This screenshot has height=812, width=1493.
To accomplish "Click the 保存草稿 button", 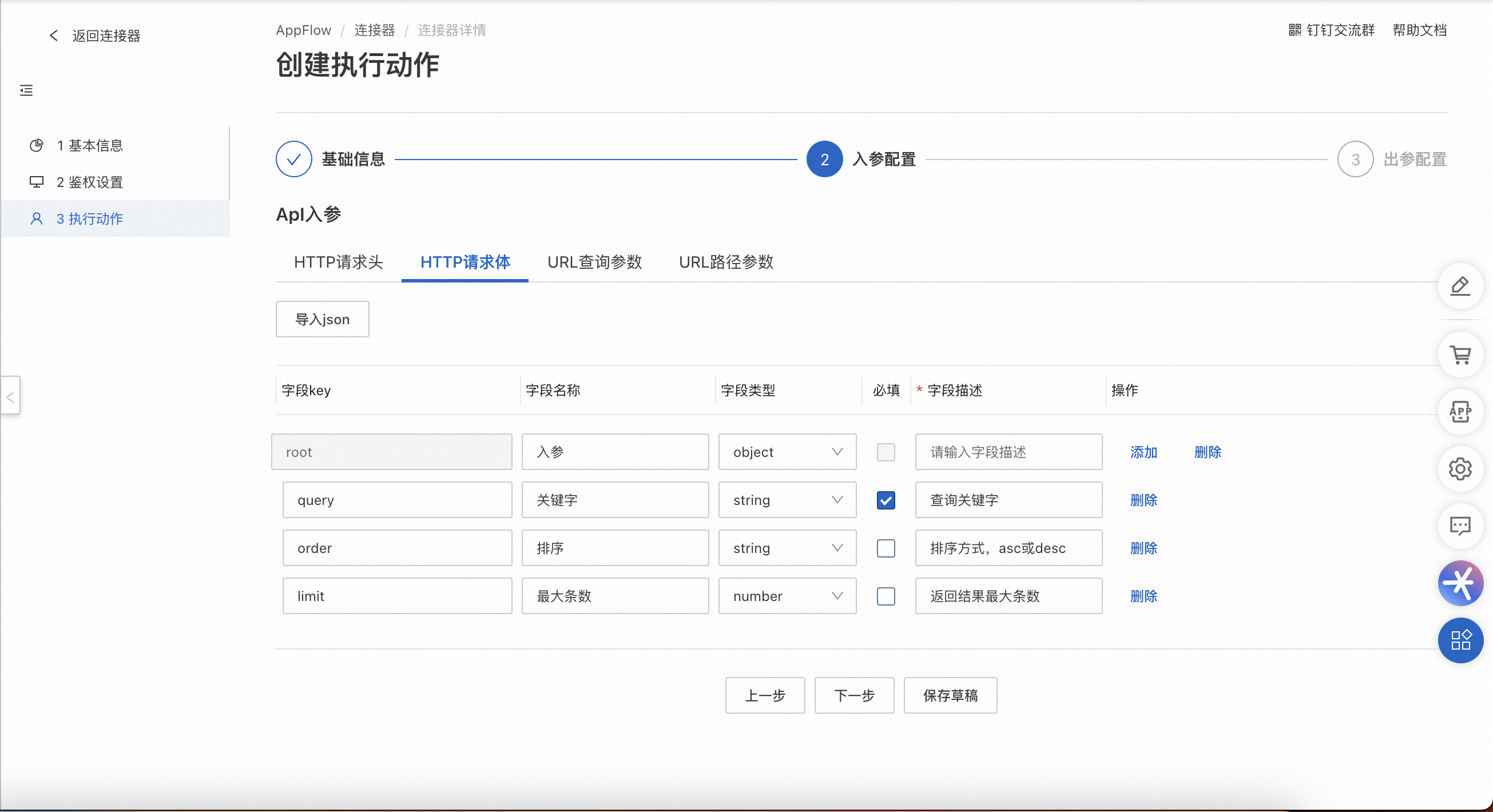I will (x=950, y=695).
